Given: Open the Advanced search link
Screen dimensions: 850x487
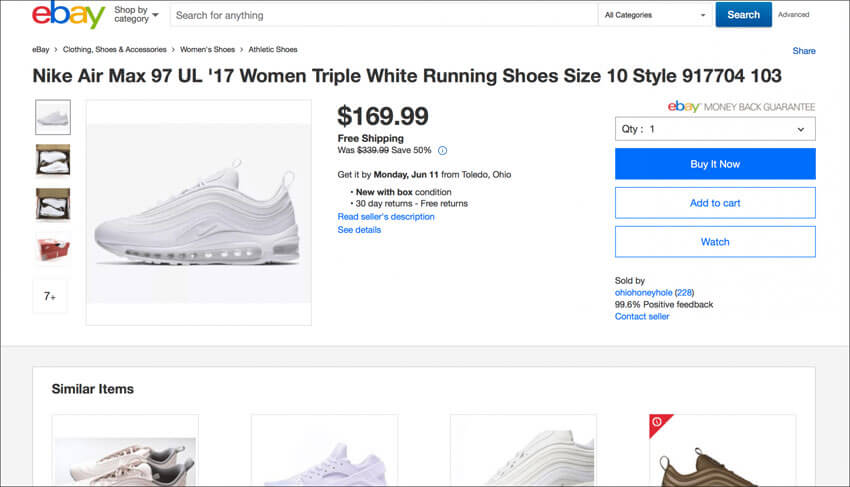Looking at the screenshot, I should [x=794, y=15].
